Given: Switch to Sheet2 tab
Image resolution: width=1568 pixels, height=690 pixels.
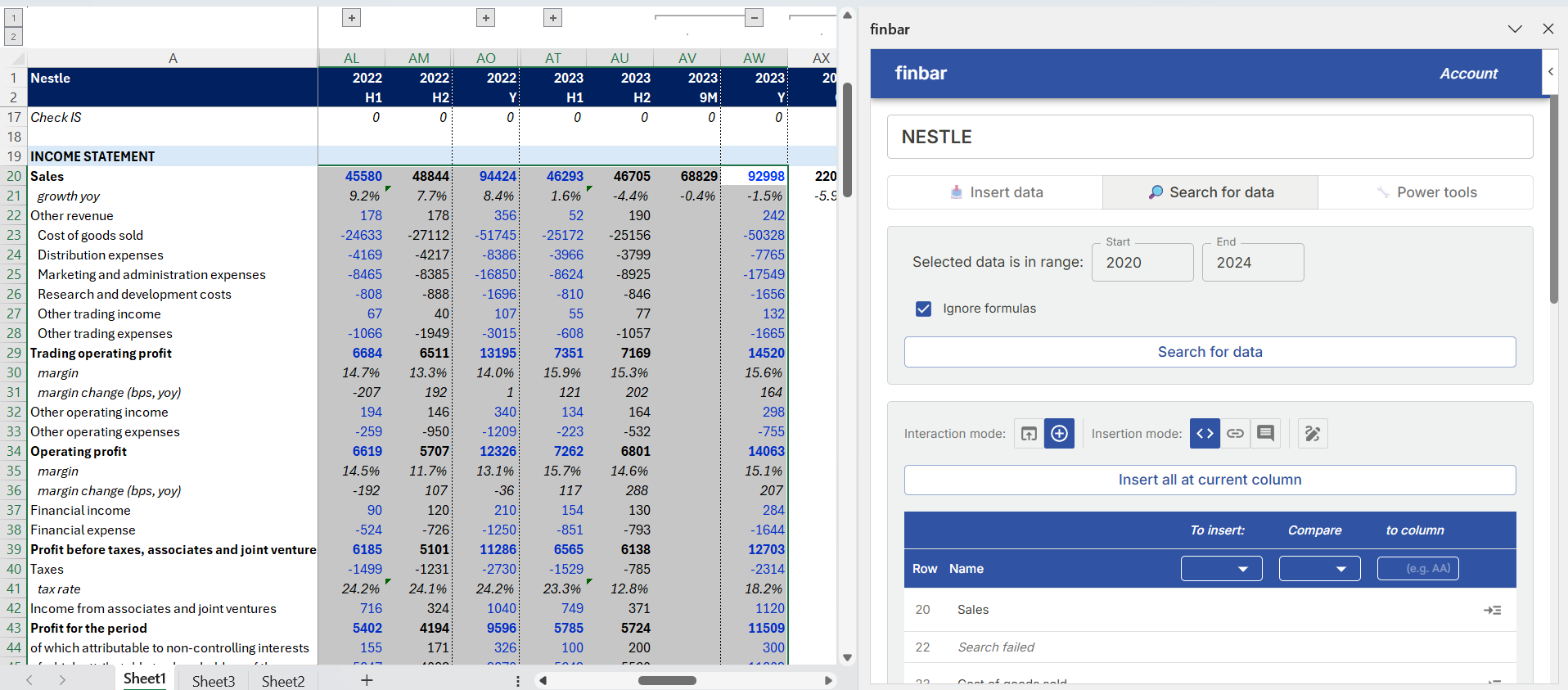Looking at the screenshot, I should pyautogui.click(x=283, y=680).
